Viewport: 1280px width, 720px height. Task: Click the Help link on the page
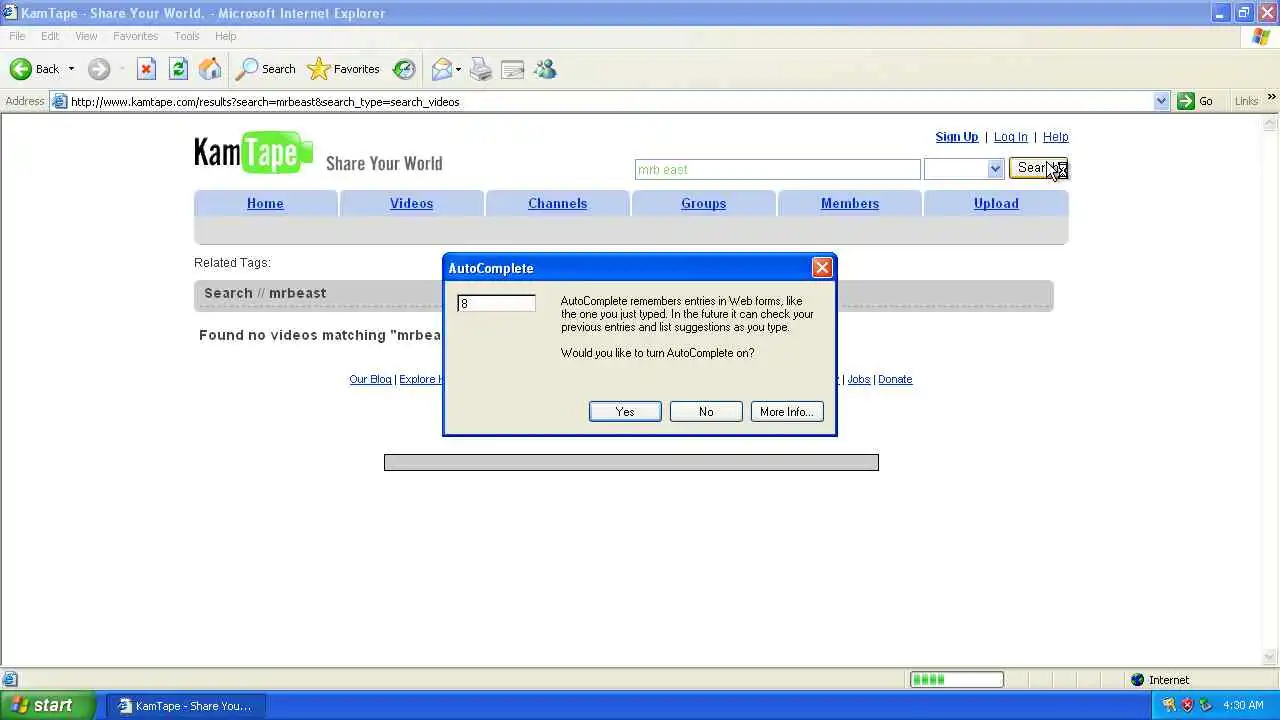1055,137
